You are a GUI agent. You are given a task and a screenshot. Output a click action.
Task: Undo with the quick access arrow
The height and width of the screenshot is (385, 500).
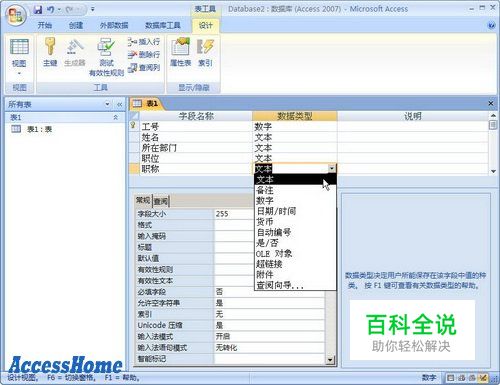coord(51,10)
